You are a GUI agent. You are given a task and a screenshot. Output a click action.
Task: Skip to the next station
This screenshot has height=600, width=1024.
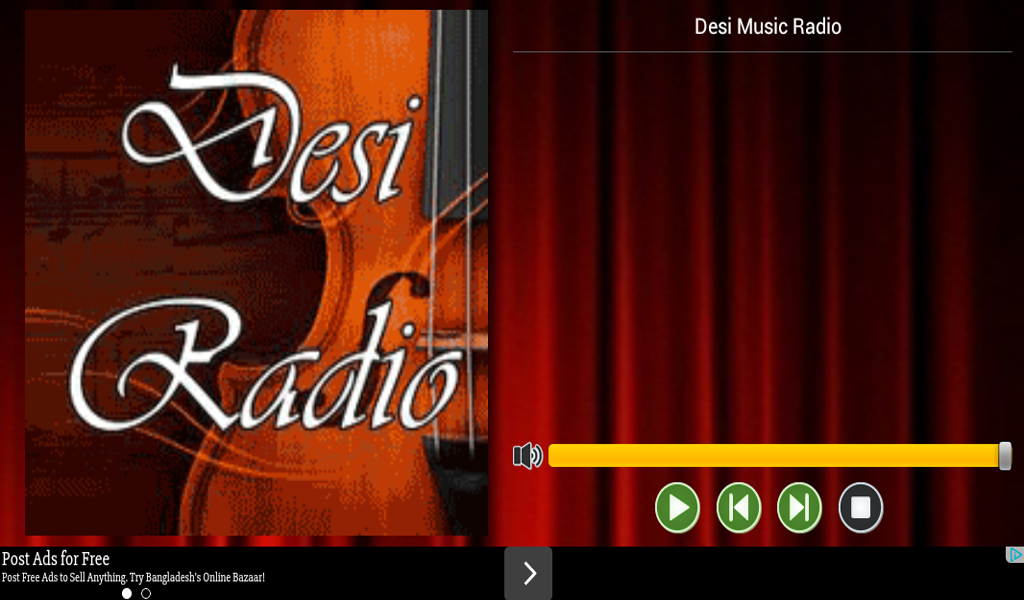pos(799,507)
